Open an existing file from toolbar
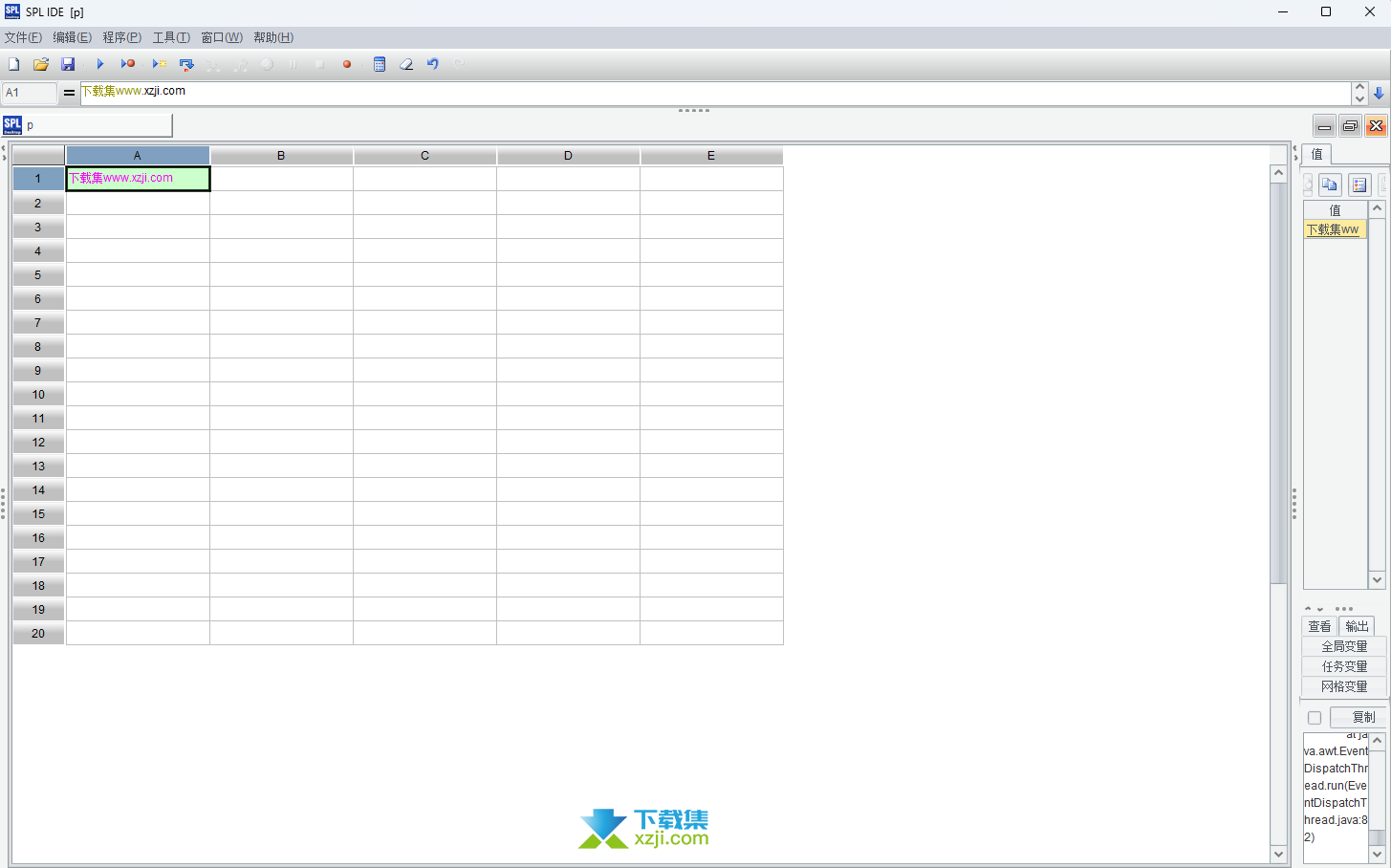Image resolution: width=1391 pixels, height=868 pixels. (x=40, y=64)
